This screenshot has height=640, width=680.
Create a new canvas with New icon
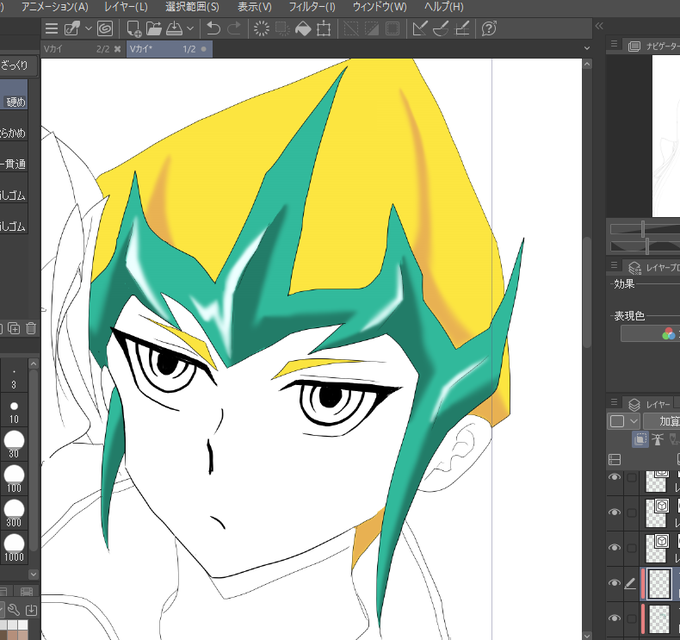click(134, 29)
